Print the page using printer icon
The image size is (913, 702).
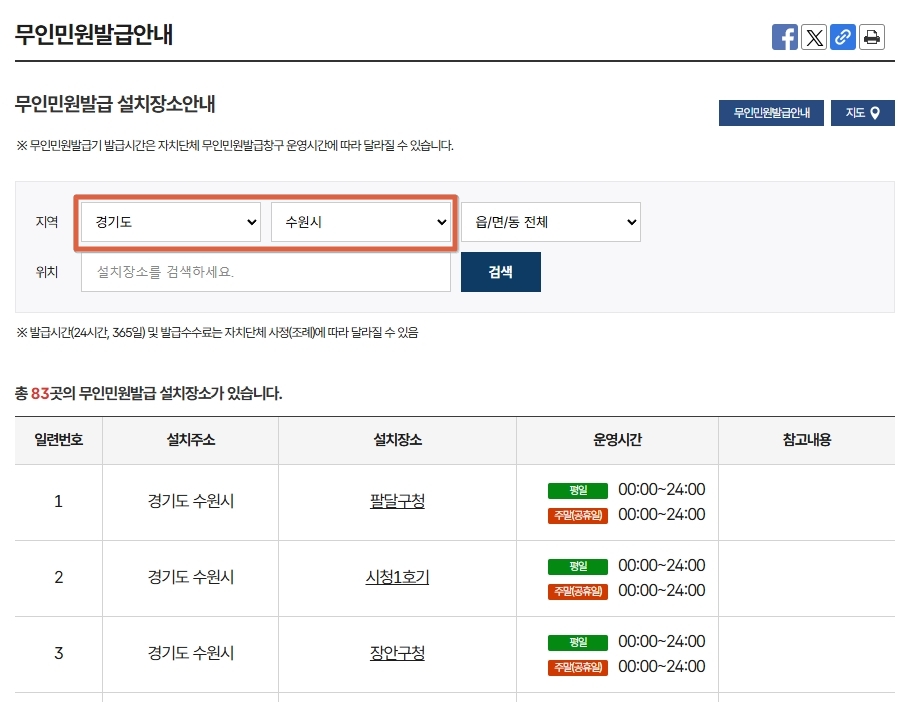pyautogui.click(x=870, y=37)
